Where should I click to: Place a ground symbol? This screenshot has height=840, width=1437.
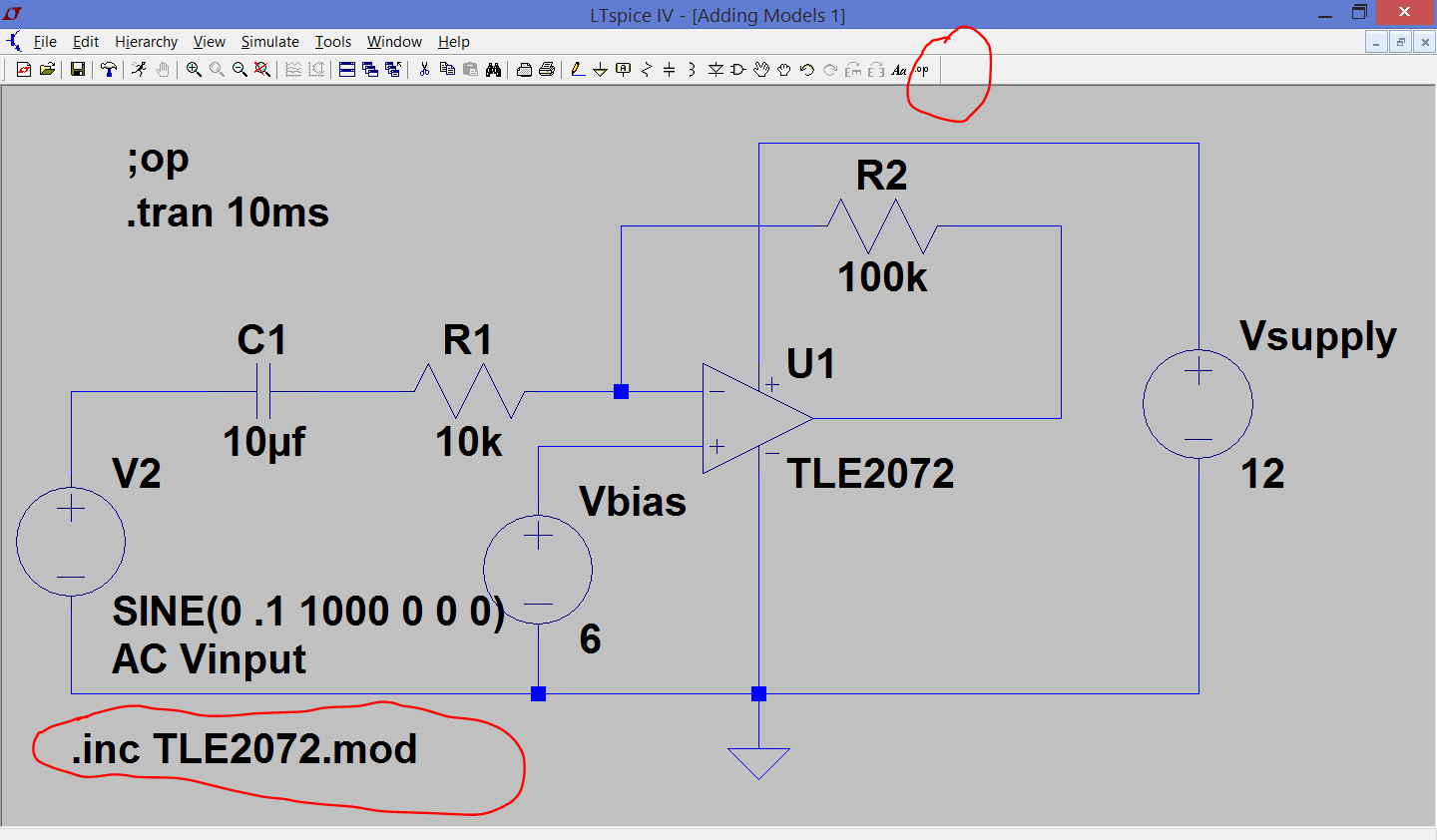click(600, 70)
